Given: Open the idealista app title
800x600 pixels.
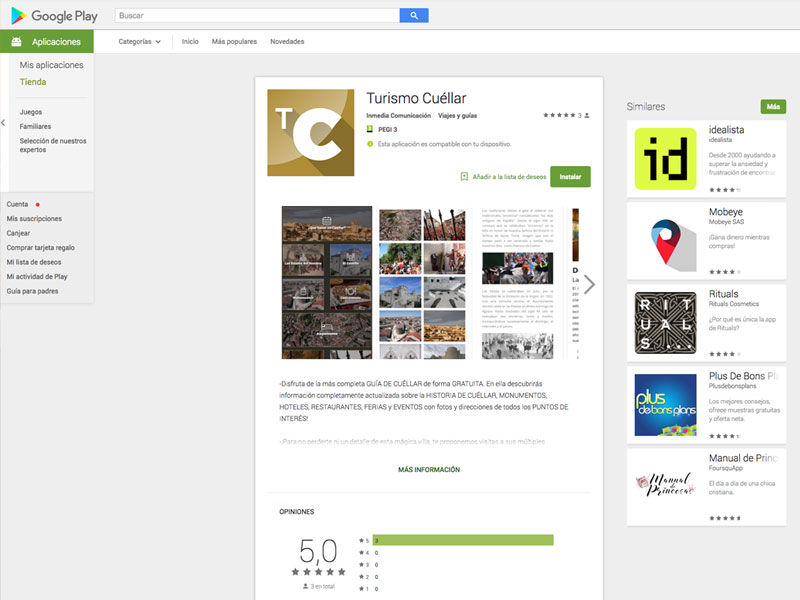Looking at the screenshot, I should [x=727, y=130].
